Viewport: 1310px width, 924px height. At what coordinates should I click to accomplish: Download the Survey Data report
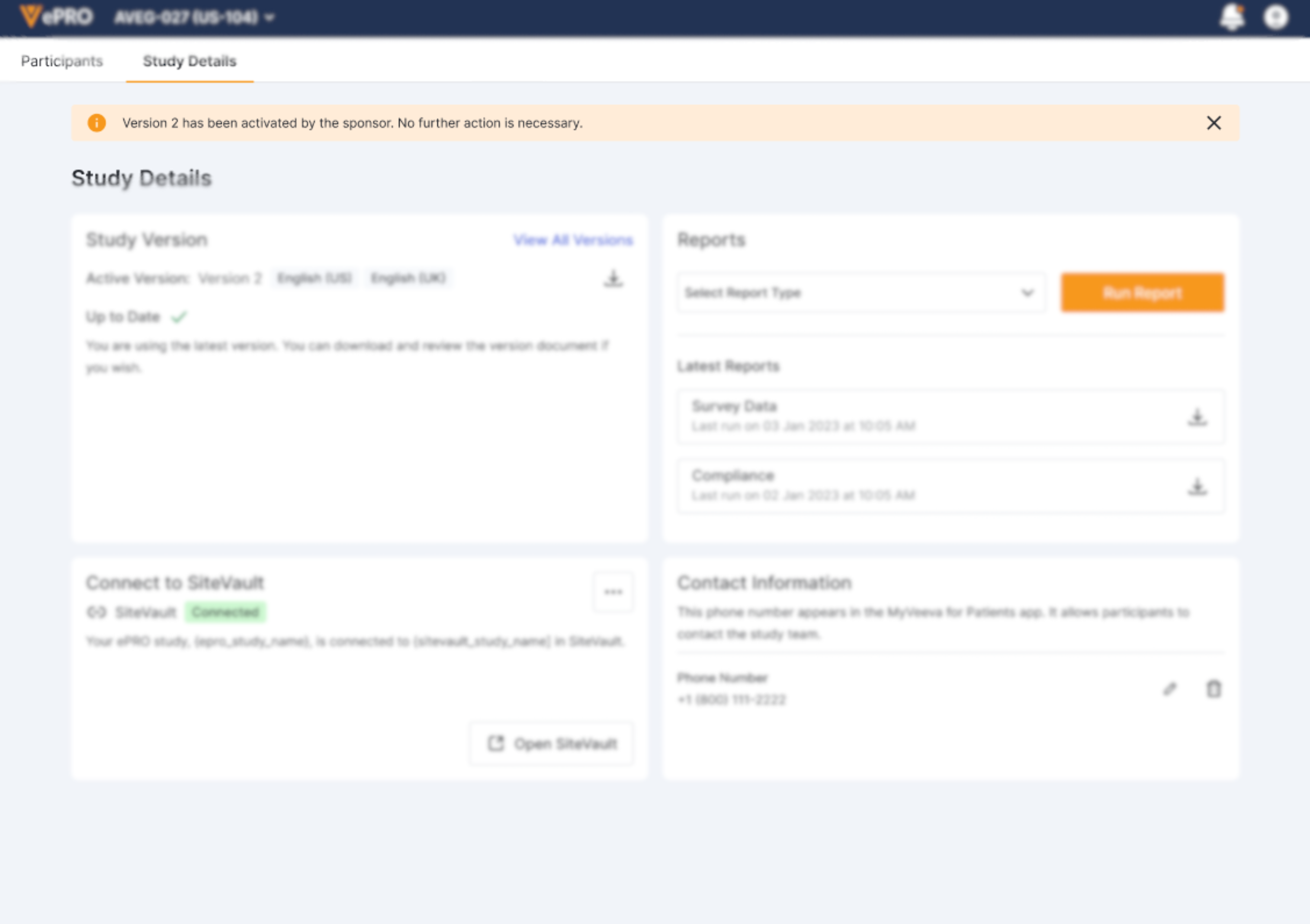[1197, 417]
